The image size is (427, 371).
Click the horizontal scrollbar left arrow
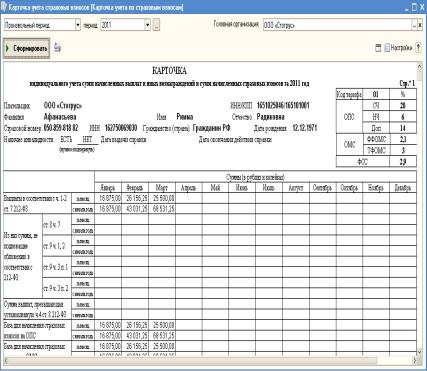point(7,360)
